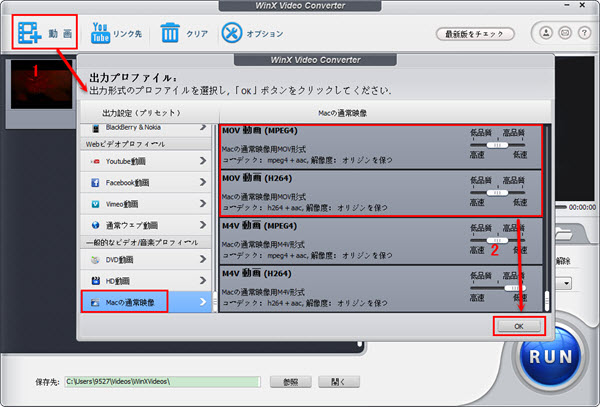Viewport: 600px width, 407px height.
Task: Click the 参照 browse button
Action: 291,382
